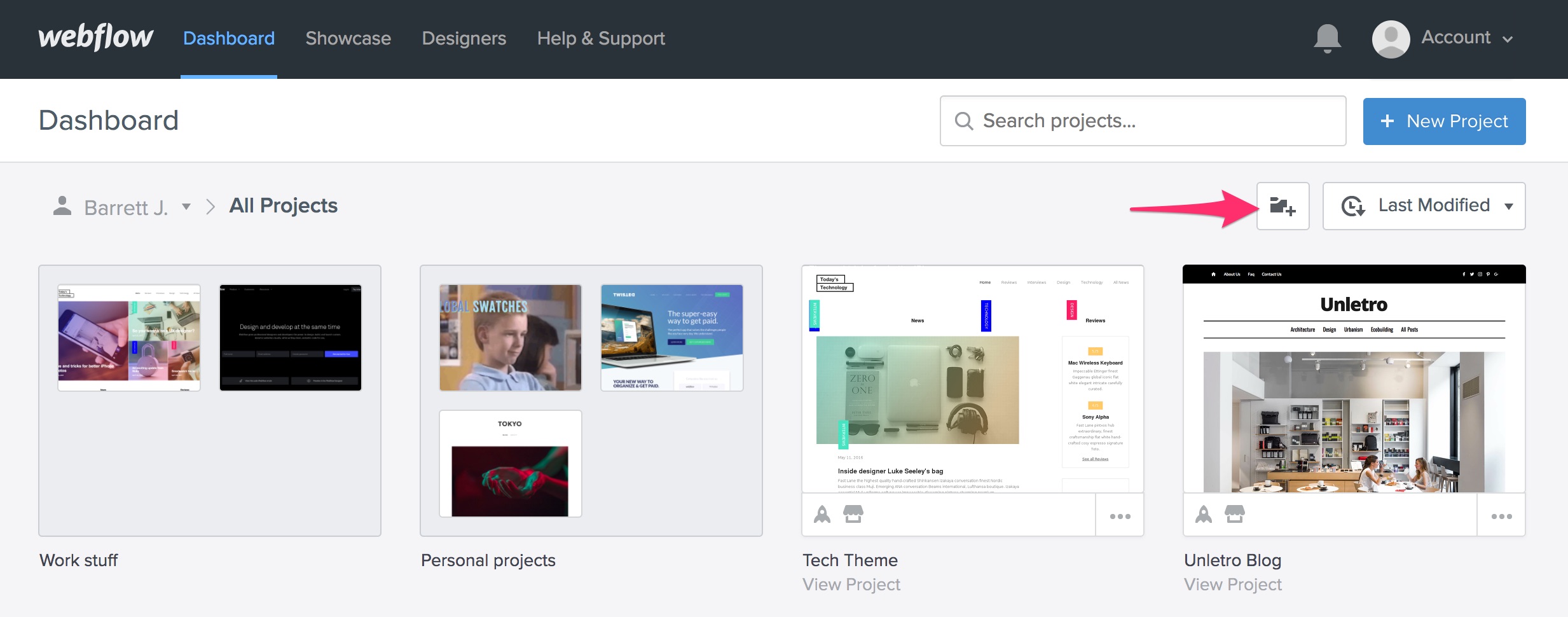Open Help & Support tab
The height and width of the screenshot is (617, 1568).
[x=601, y=38]
